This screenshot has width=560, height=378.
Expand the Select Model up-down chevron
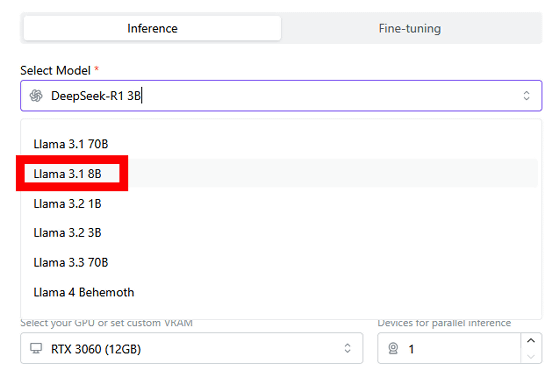point(526,96)
